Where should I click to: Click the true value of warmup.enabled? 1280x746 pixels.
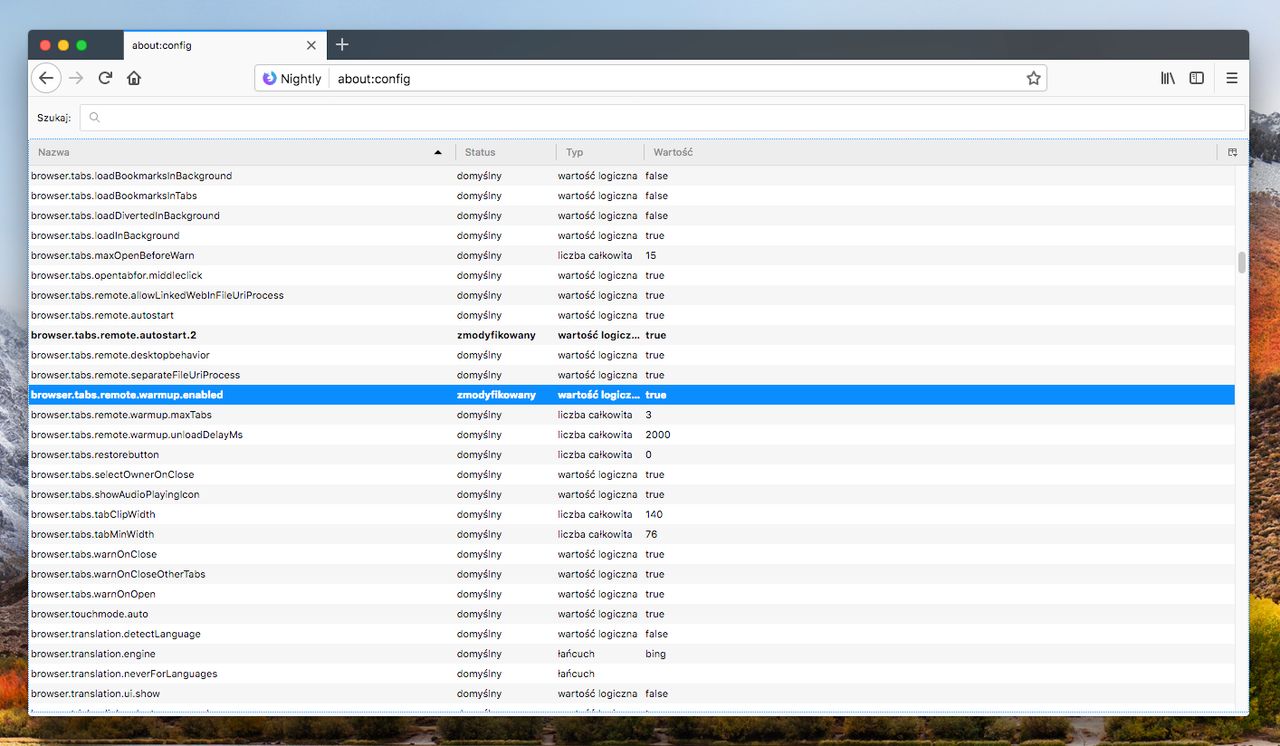point(656,395)
